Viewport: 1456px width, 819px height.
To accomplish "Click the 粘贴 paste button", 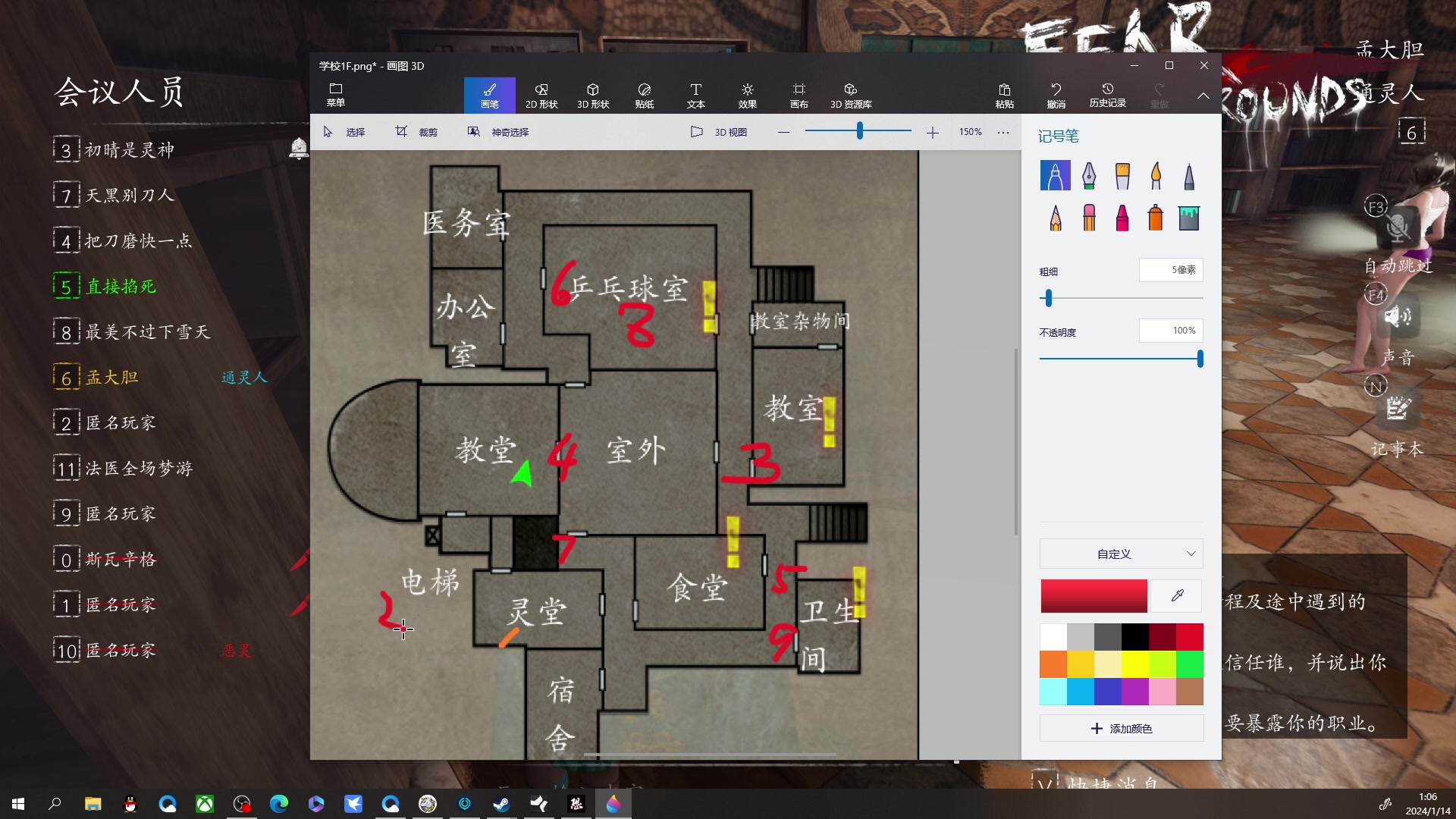I will 1005,96.
